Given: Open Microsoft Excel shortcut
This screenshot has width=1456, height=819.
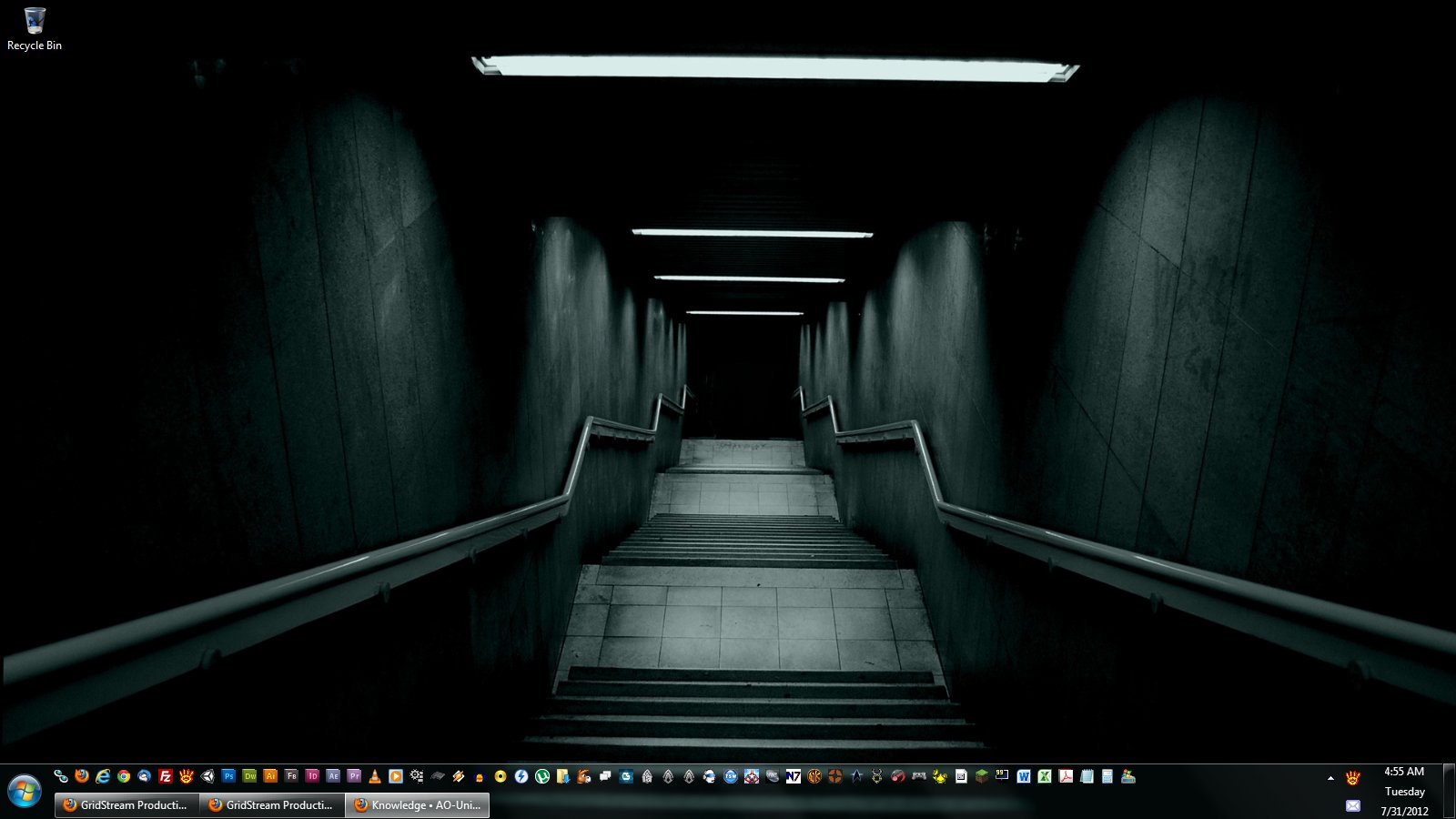Looking at the screenshot, I should click(x=1045, y=776).
